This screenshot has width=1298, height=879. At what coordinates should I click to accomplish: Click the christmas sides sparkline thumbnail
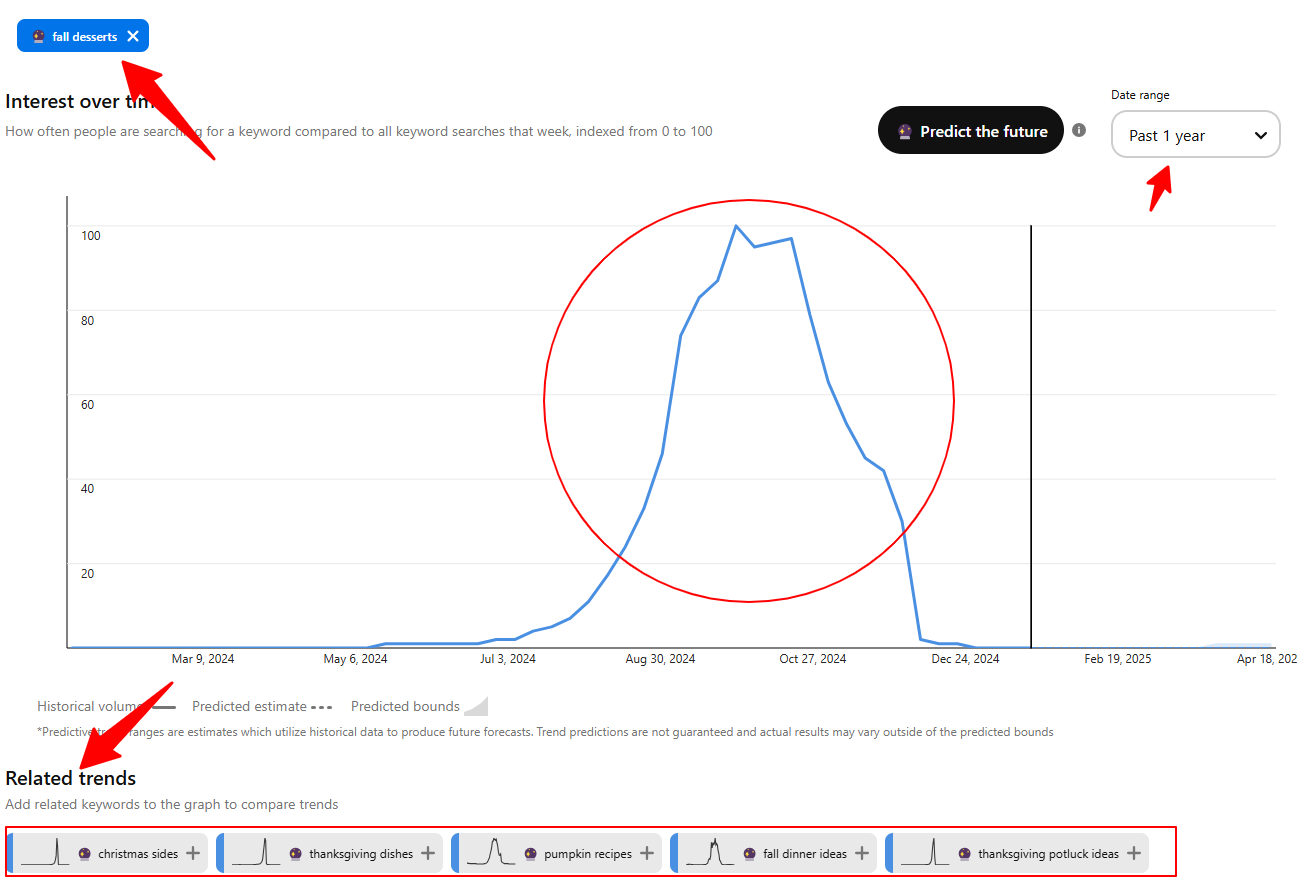click(x=45, y=853)
